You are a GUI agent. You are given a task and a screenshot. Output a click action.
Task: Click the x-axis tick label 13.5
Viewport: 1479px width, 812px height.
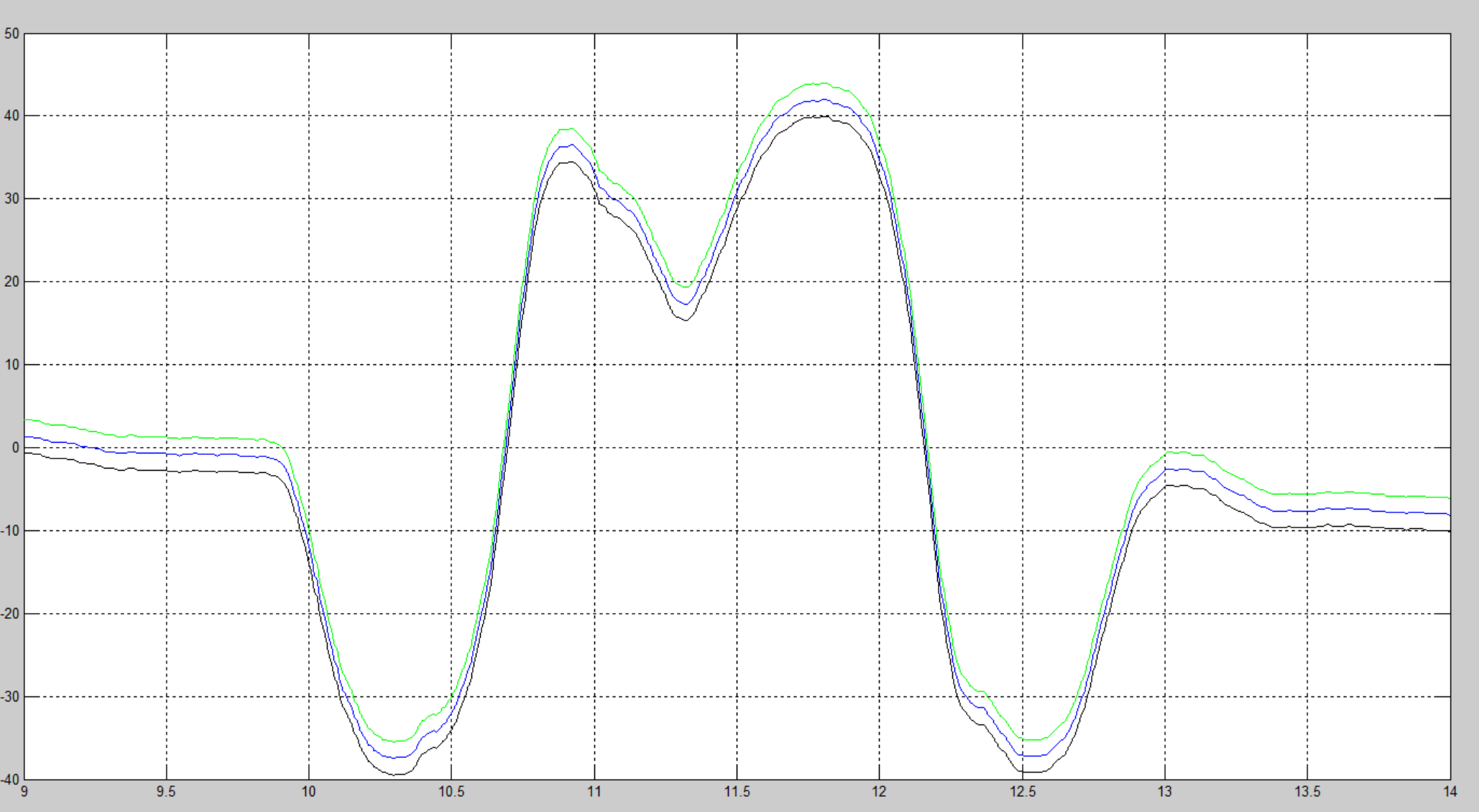(1307, 792)
